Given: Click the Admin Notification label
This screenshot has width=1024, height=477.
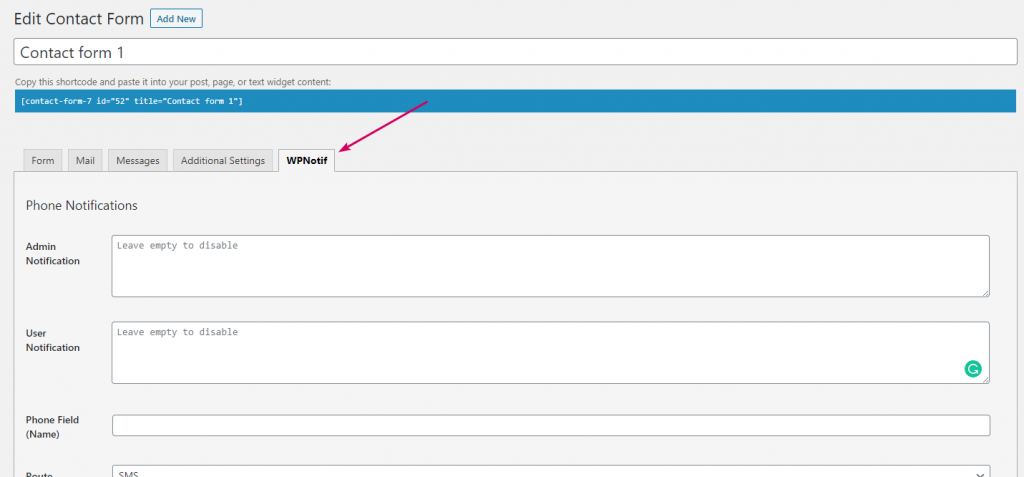Looking at the screenshot, I should [53, 253].
